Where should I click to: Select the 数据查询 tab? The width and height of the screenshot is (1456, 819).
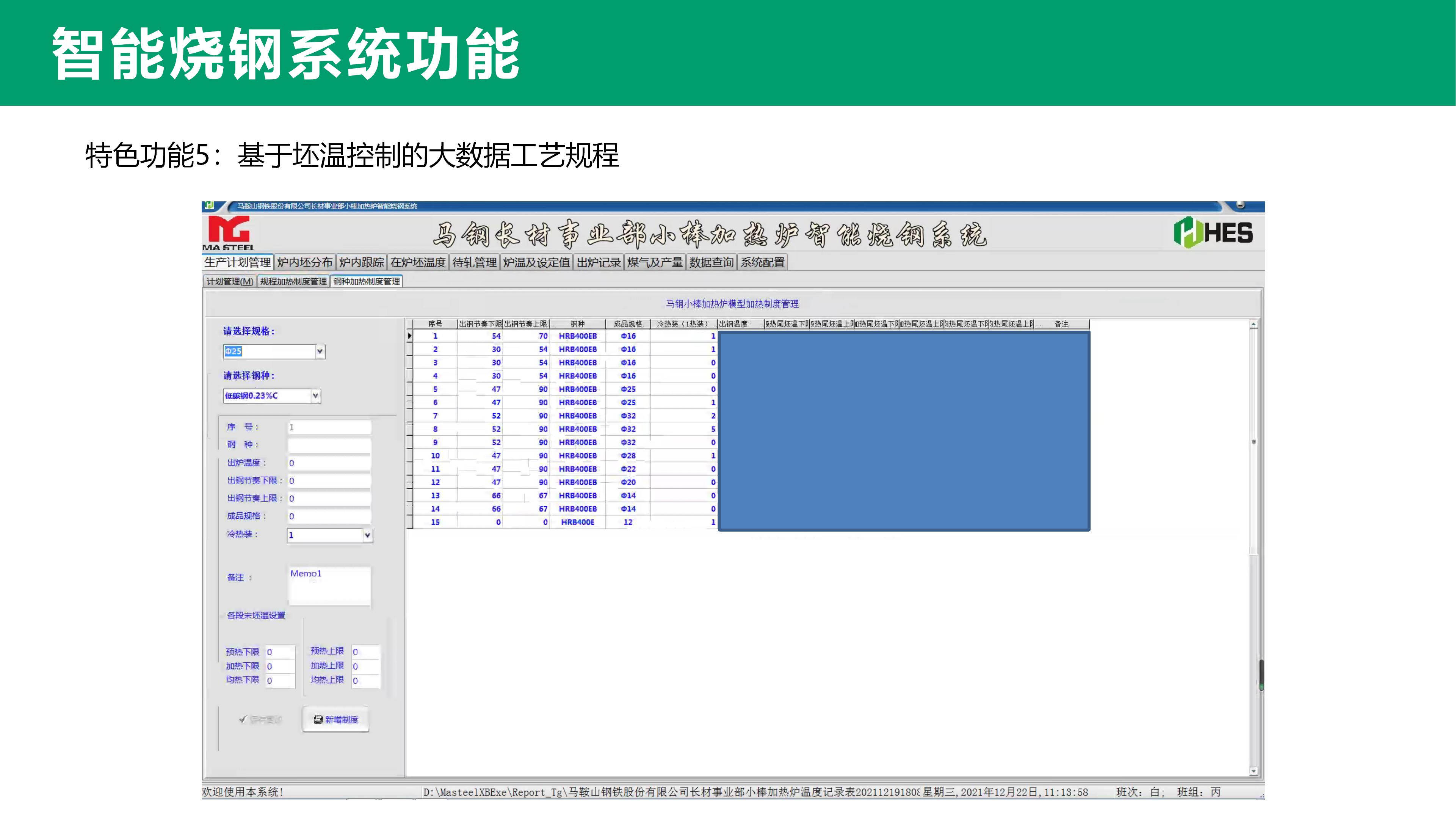[712, 262]
